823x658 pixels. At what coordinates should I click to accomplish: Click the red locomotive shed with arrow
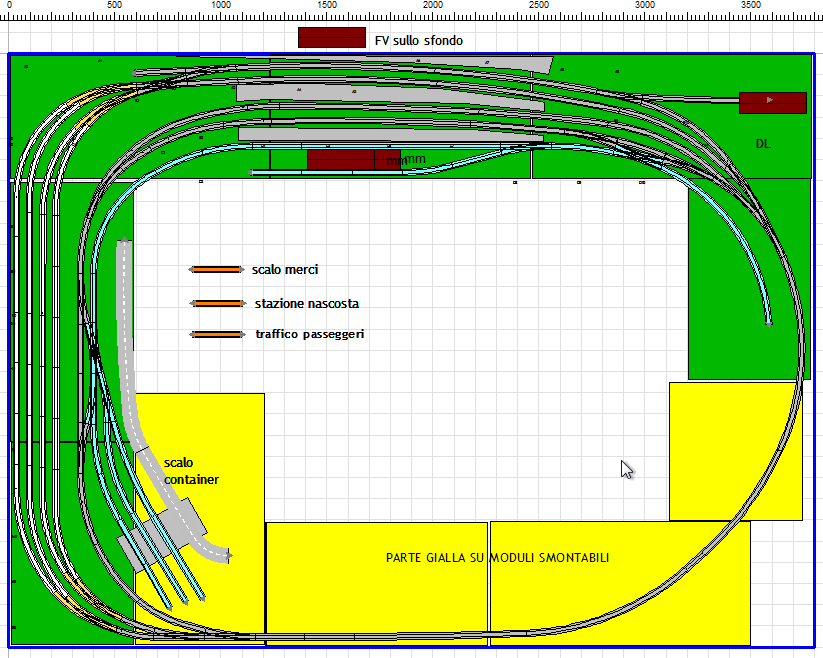pos(772,102)
